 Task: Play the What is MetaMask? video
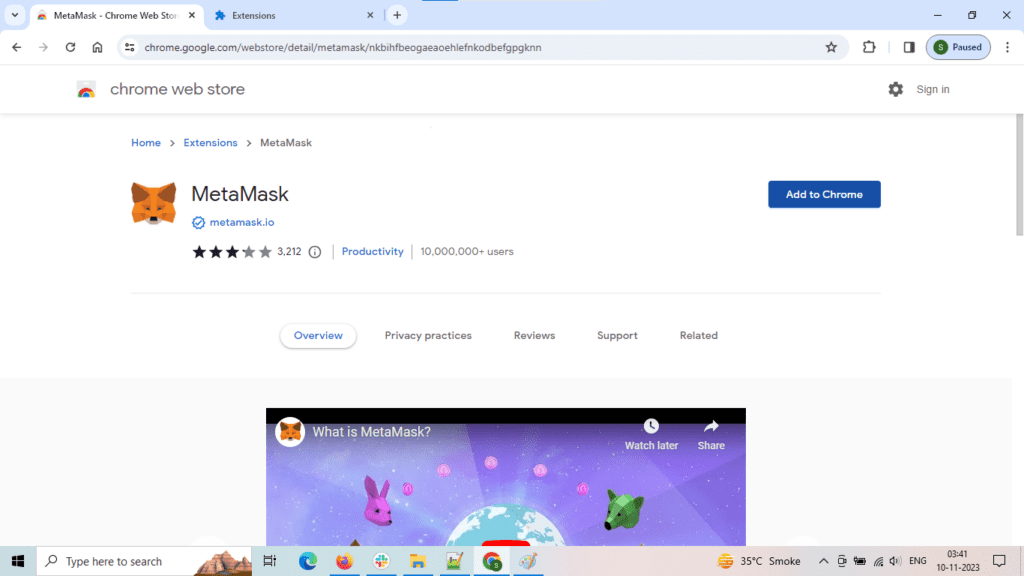tap(505, 541)
